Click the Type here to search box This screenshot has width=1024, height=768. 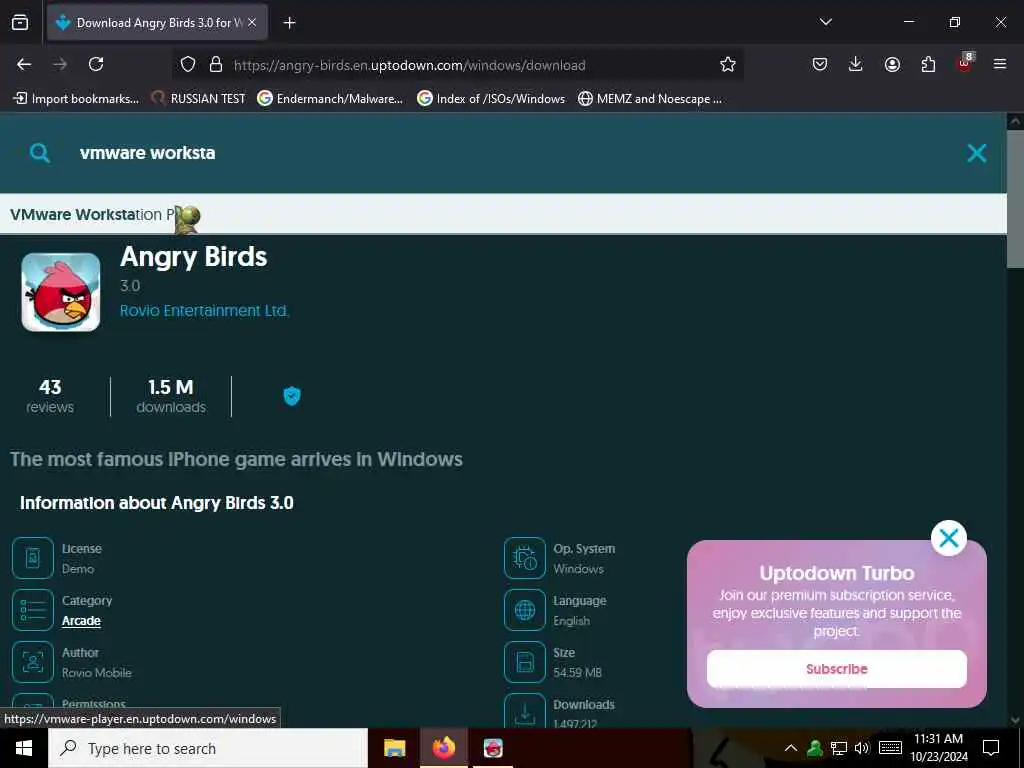point(208,748)
